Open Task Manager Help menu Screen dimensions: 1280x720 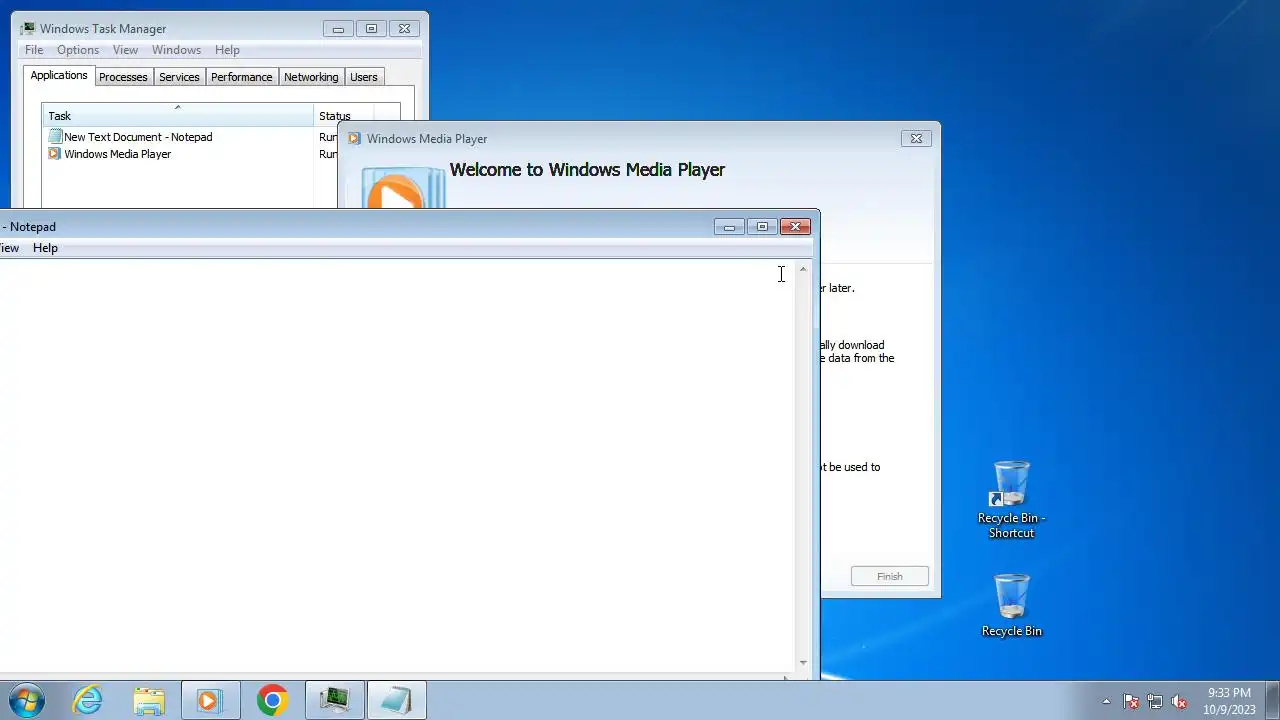227,50
